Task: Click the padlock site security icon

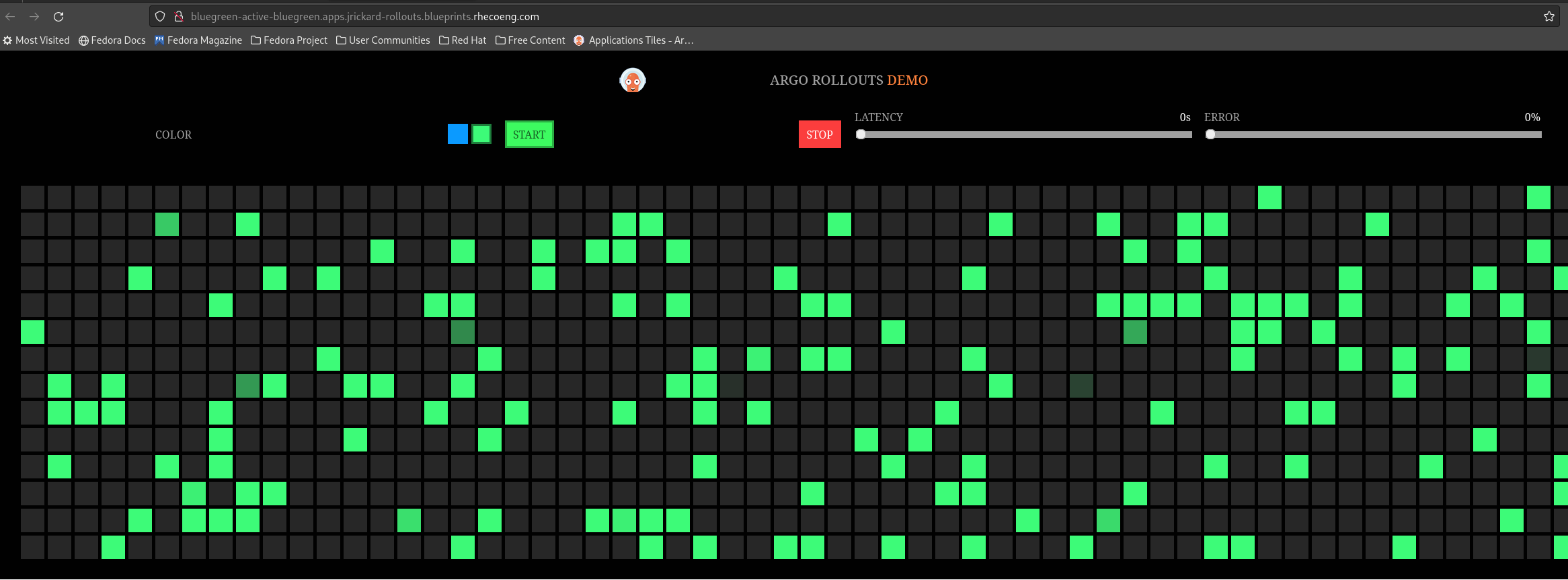Action: pyautogui.click(x=178, y=16)
